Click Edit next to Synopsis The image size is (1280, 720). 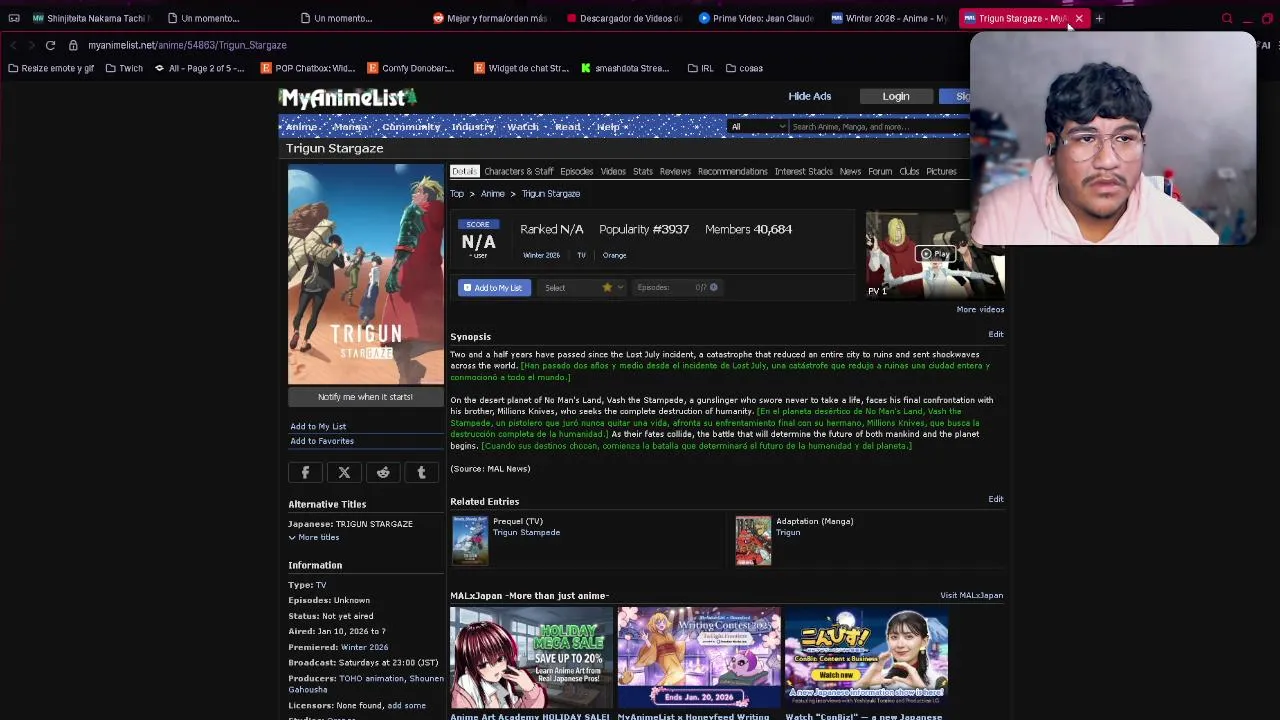(996, 334)
